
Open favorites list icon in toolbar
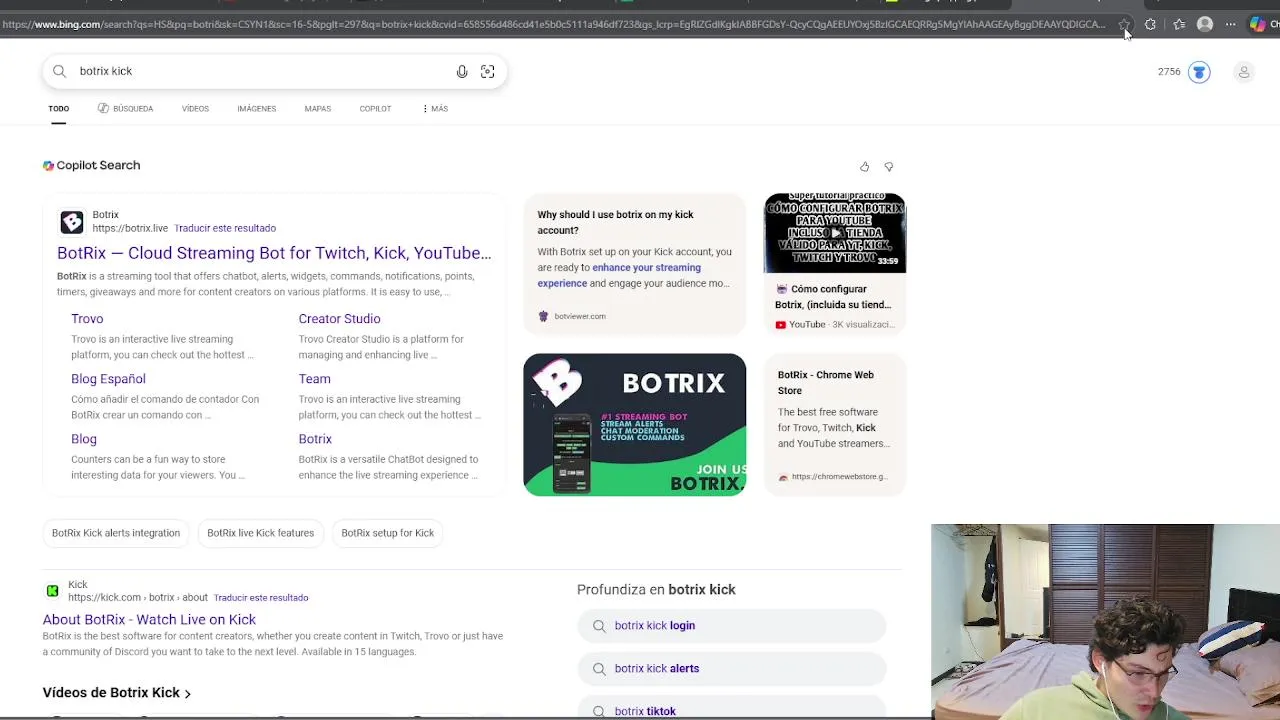pos(1179,24)
